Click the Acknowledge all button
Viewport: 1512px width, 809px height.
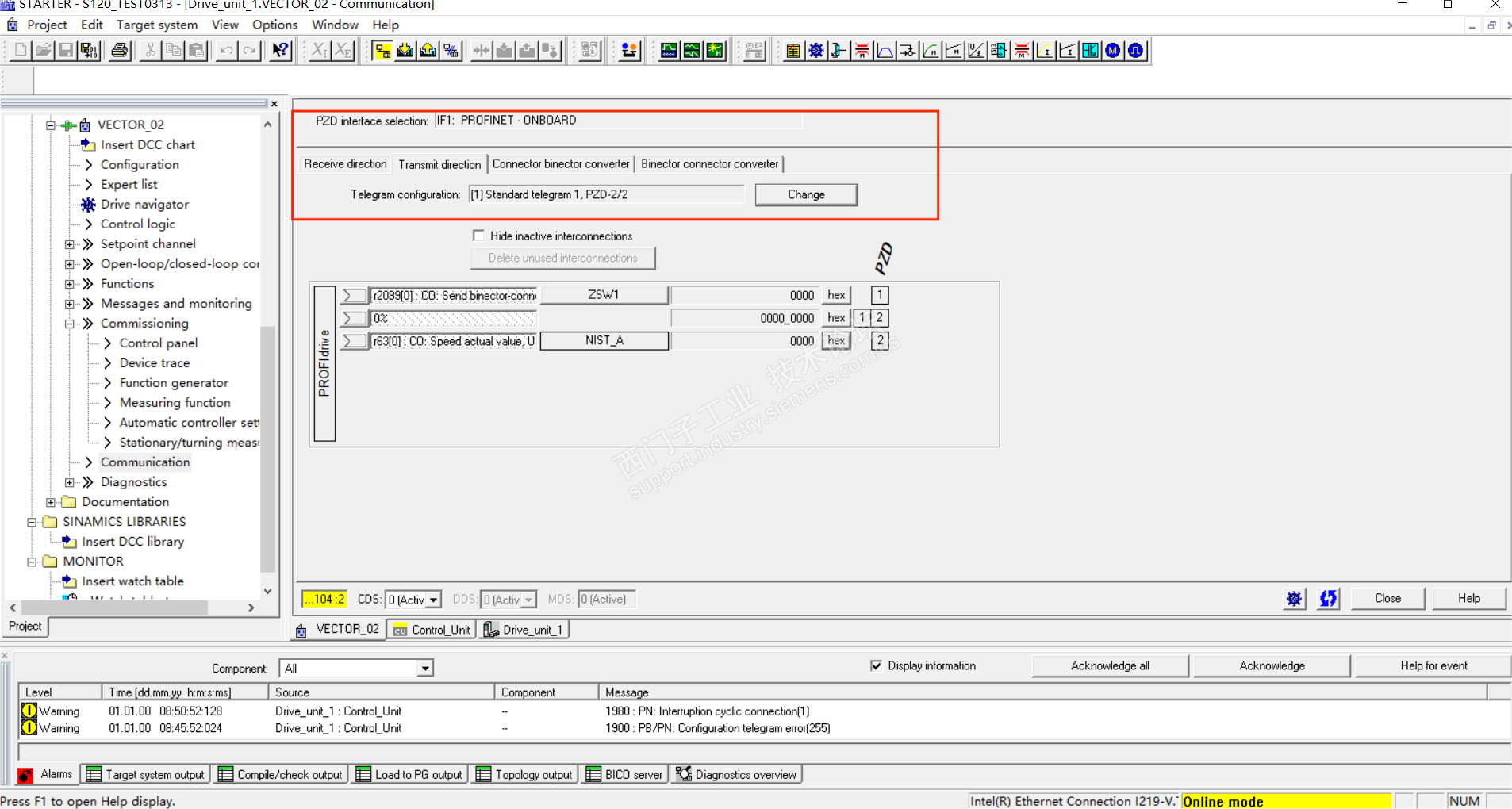pyautogui.click(x=1110, y=665)
